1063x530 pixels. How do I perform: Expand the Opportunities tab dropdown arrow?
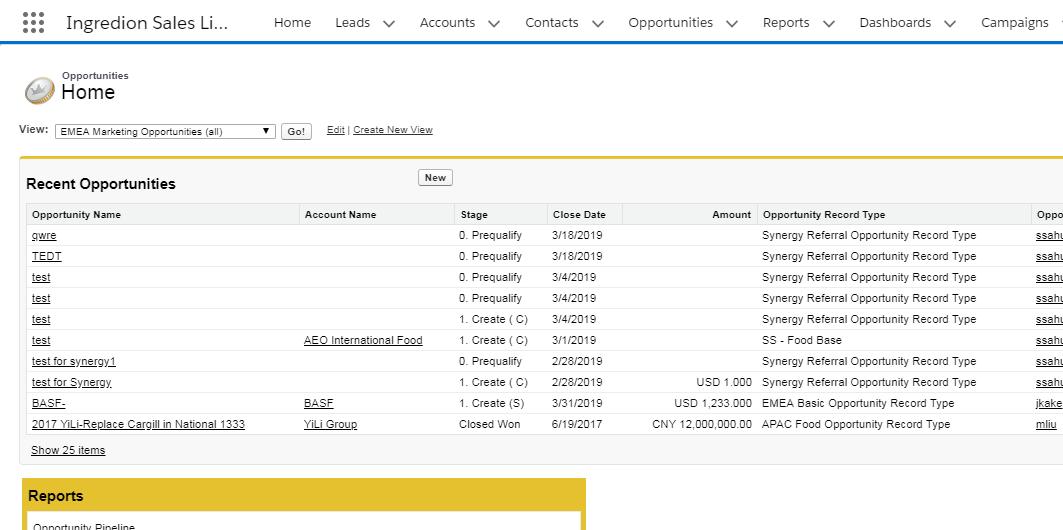tap(732, 23)
